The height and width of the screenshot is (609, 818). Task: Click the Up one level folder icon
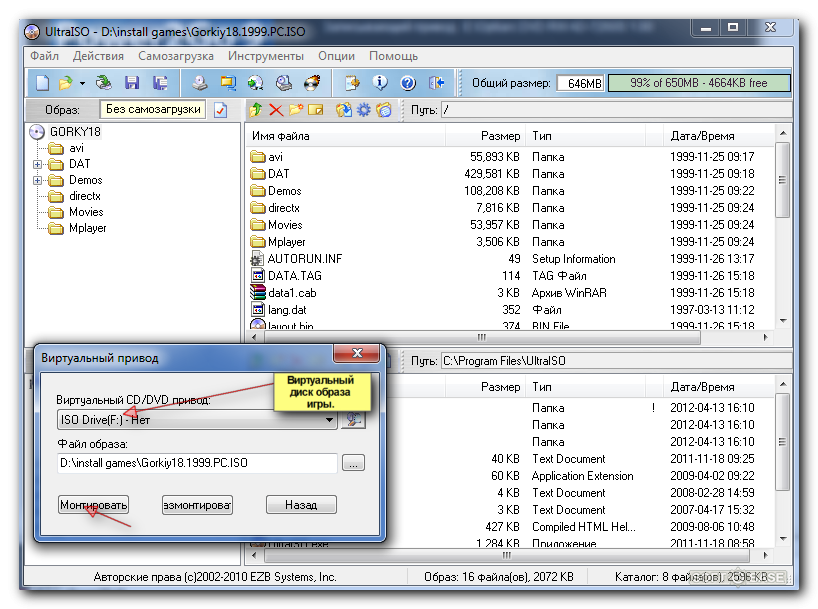pos(256,110)
